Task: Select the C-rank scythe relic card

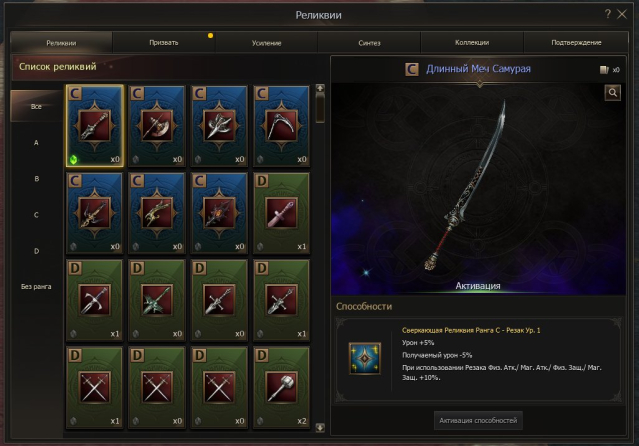Action: [x=281, y=126]
